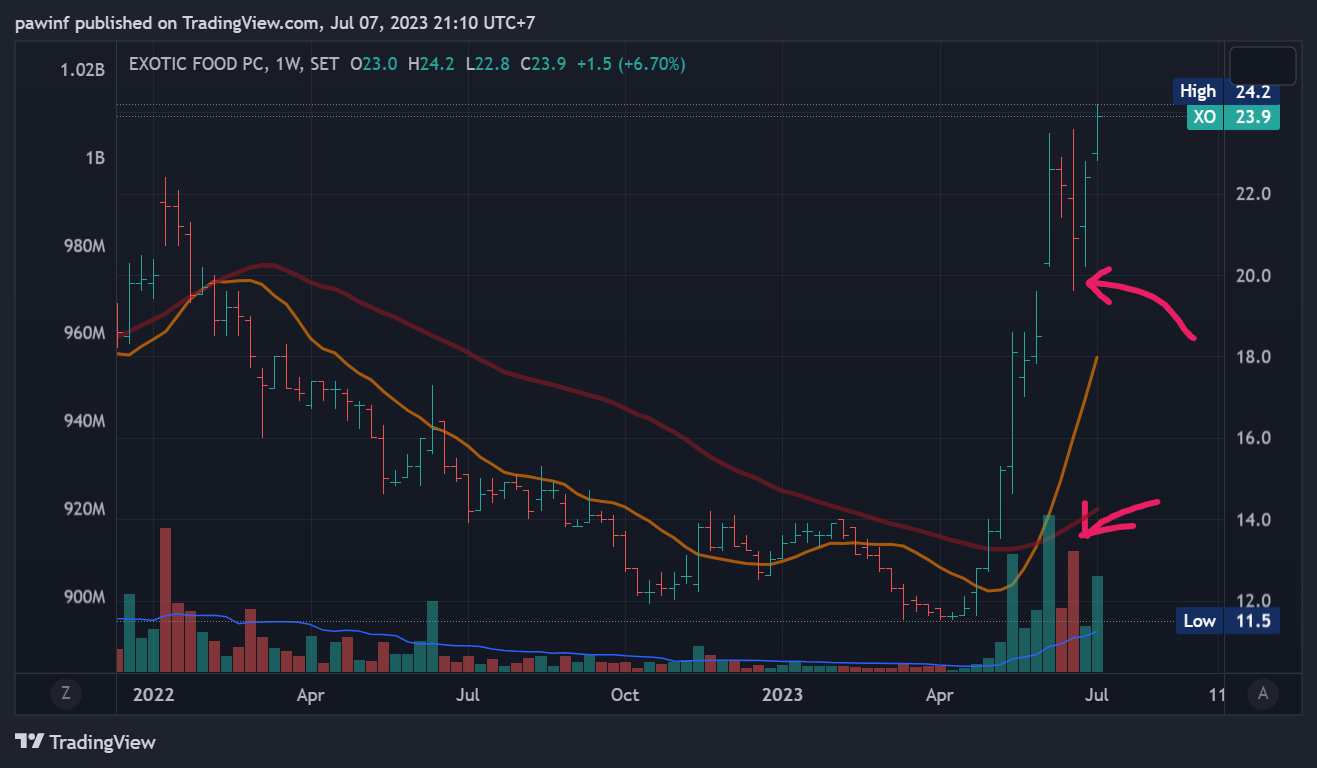Click the Jul label after 2023
Screen dimensions: 1317x768
coord(1098,693)
